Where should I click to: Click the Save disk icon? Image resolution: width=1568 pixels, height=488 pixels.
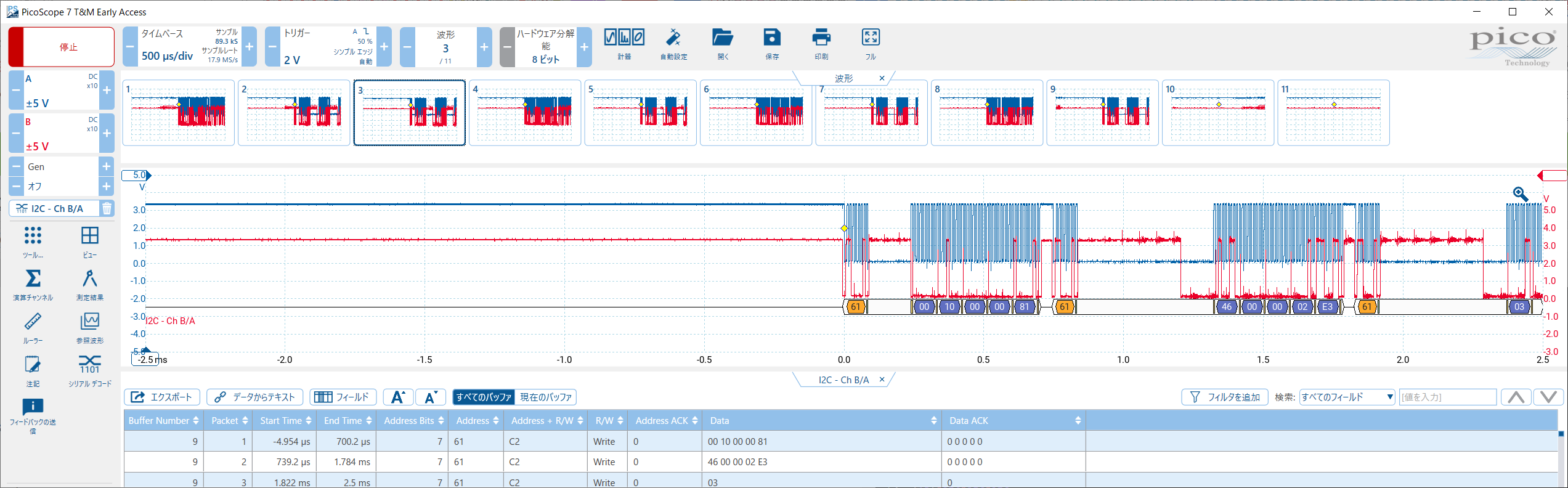click(772, 44)
